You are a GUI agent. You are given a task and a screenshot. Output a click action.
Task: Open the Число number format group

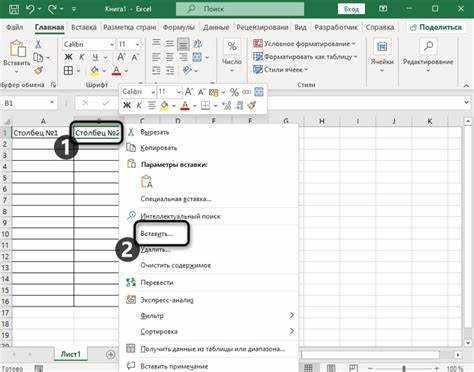[232, 55]
